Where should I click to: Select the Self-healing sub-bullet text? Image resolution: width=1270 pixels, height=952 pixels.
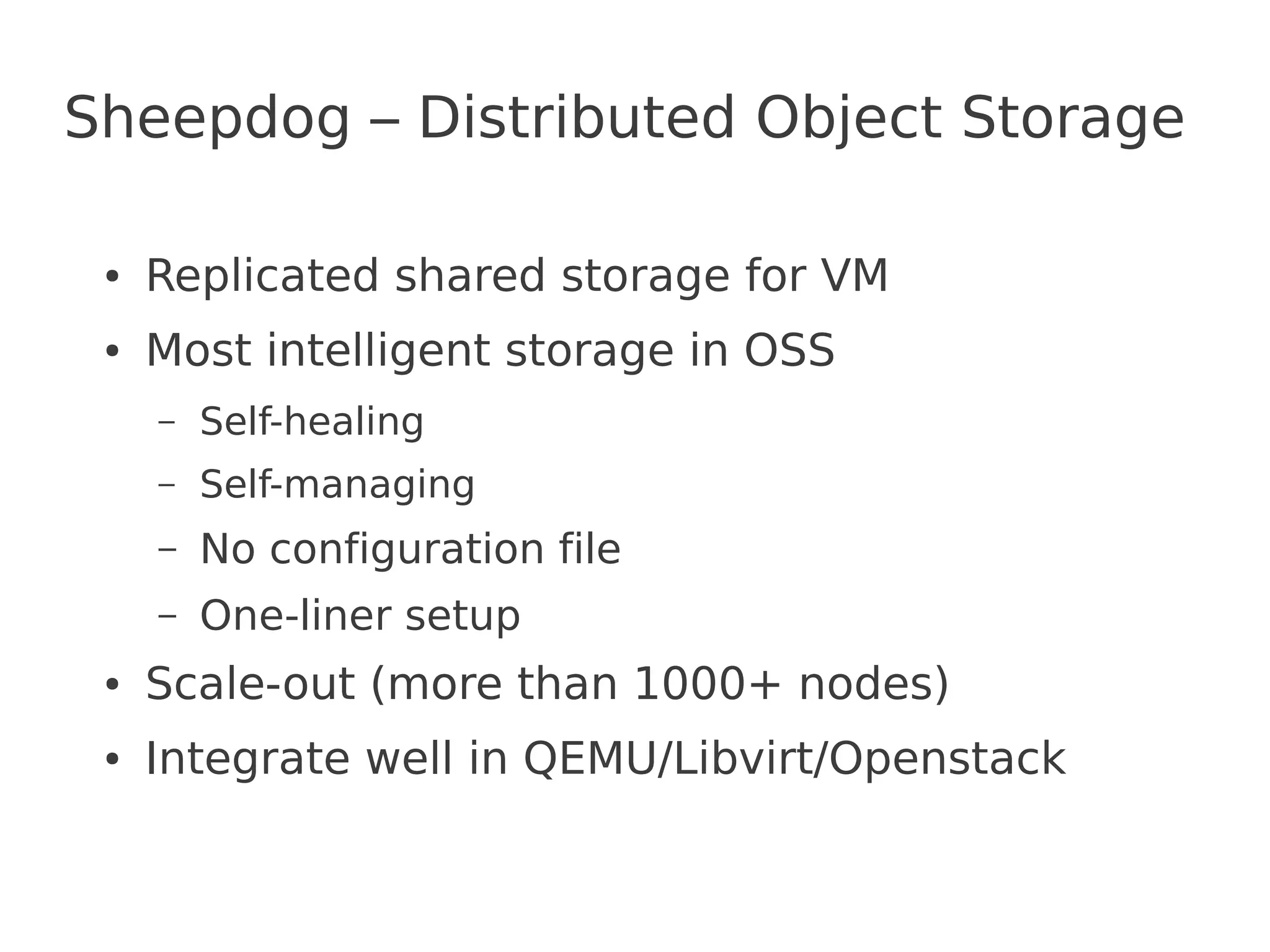[x=311, y=422]
